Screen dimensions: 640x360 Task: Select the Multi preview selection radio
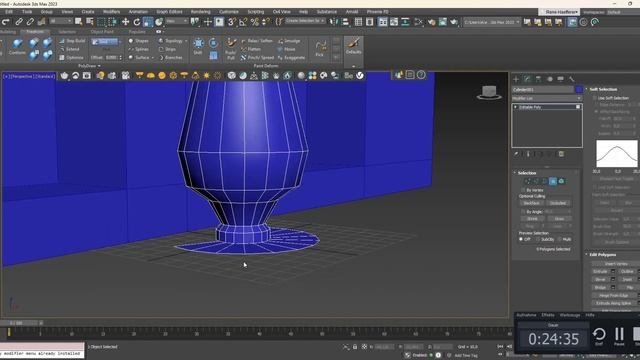[560, 239]
